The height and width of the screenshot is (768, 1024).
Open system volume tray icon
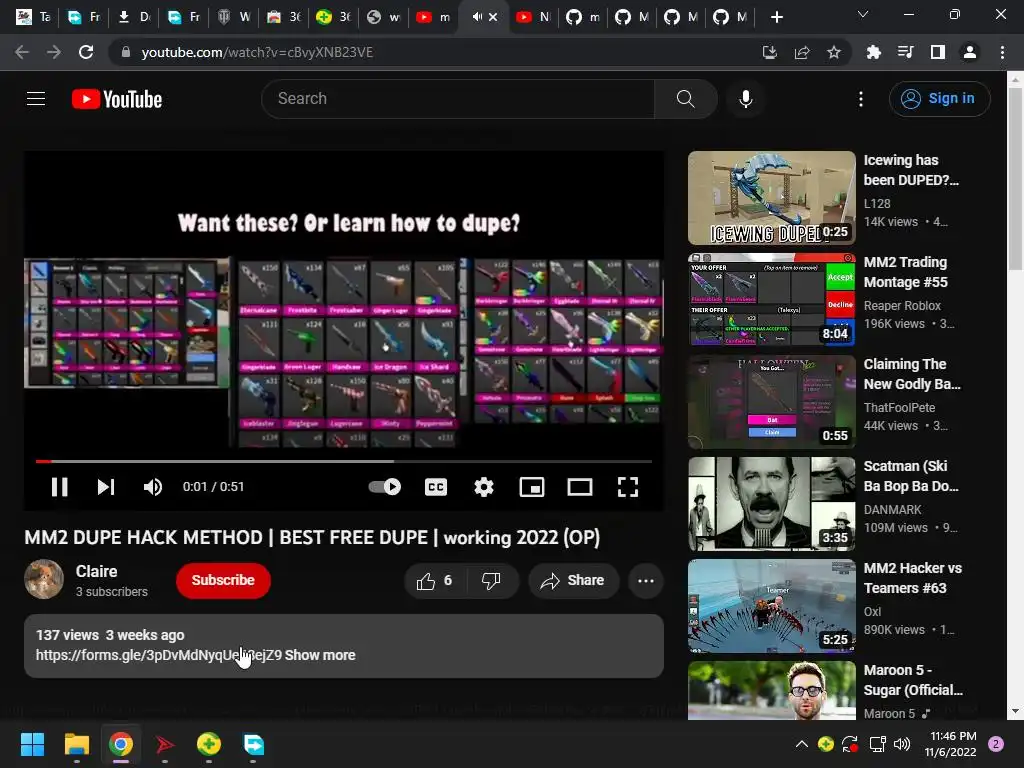point(902,744)
